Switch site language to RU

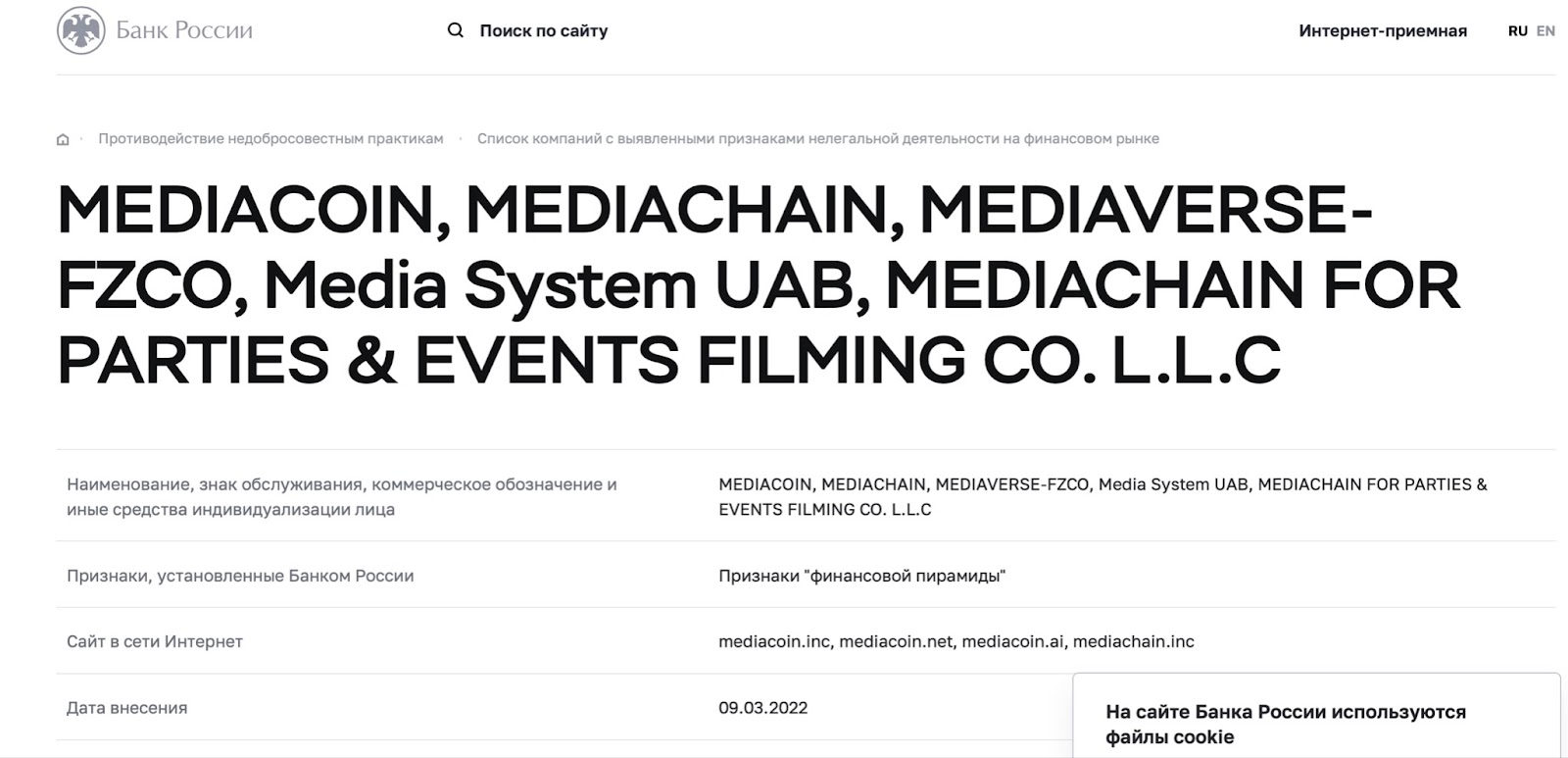pos(1518,30)
